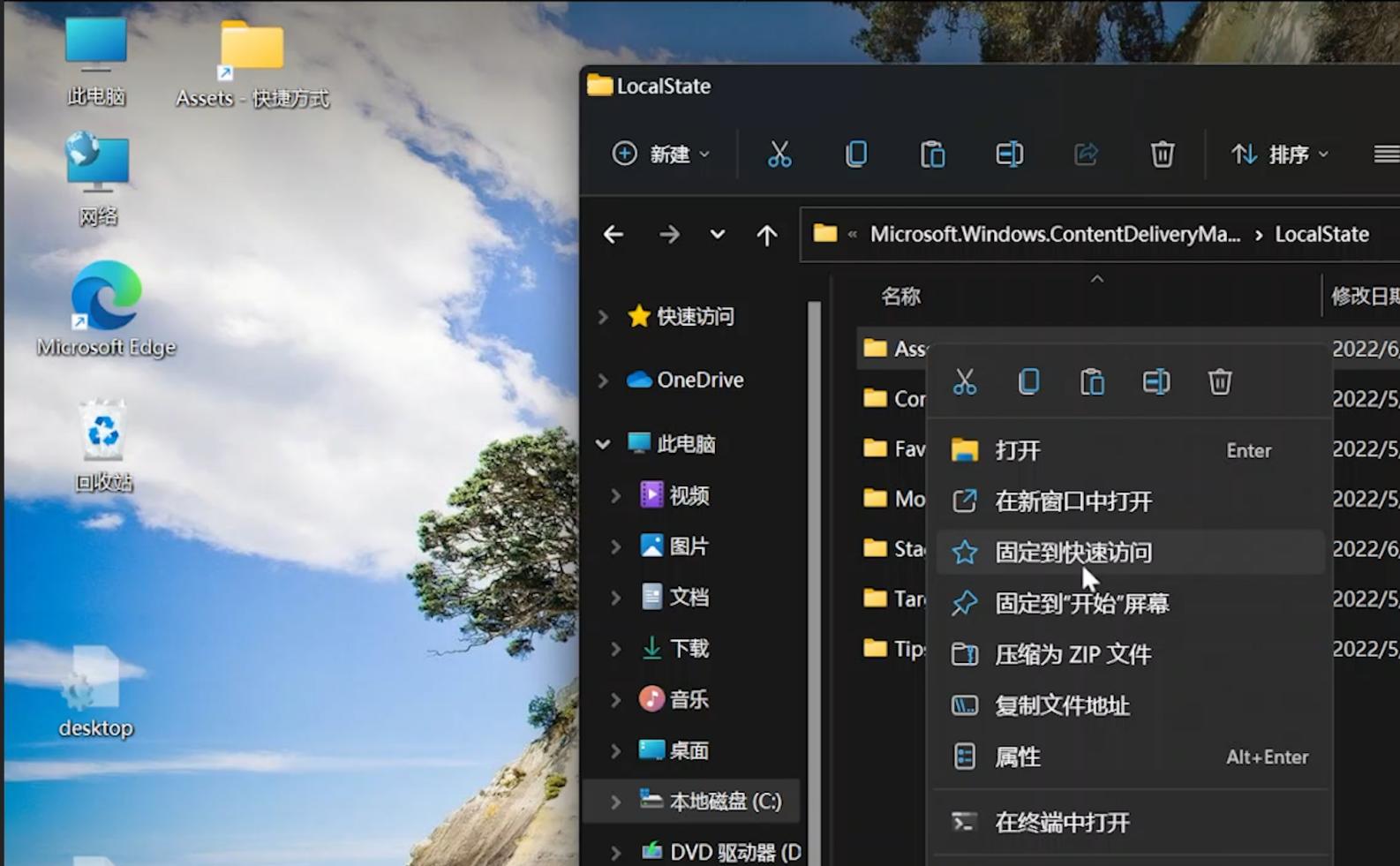The width and height of the screenshot is (1400, 866).
Task: Select 桌面 in navigation pane
Action: coord(674,751)
